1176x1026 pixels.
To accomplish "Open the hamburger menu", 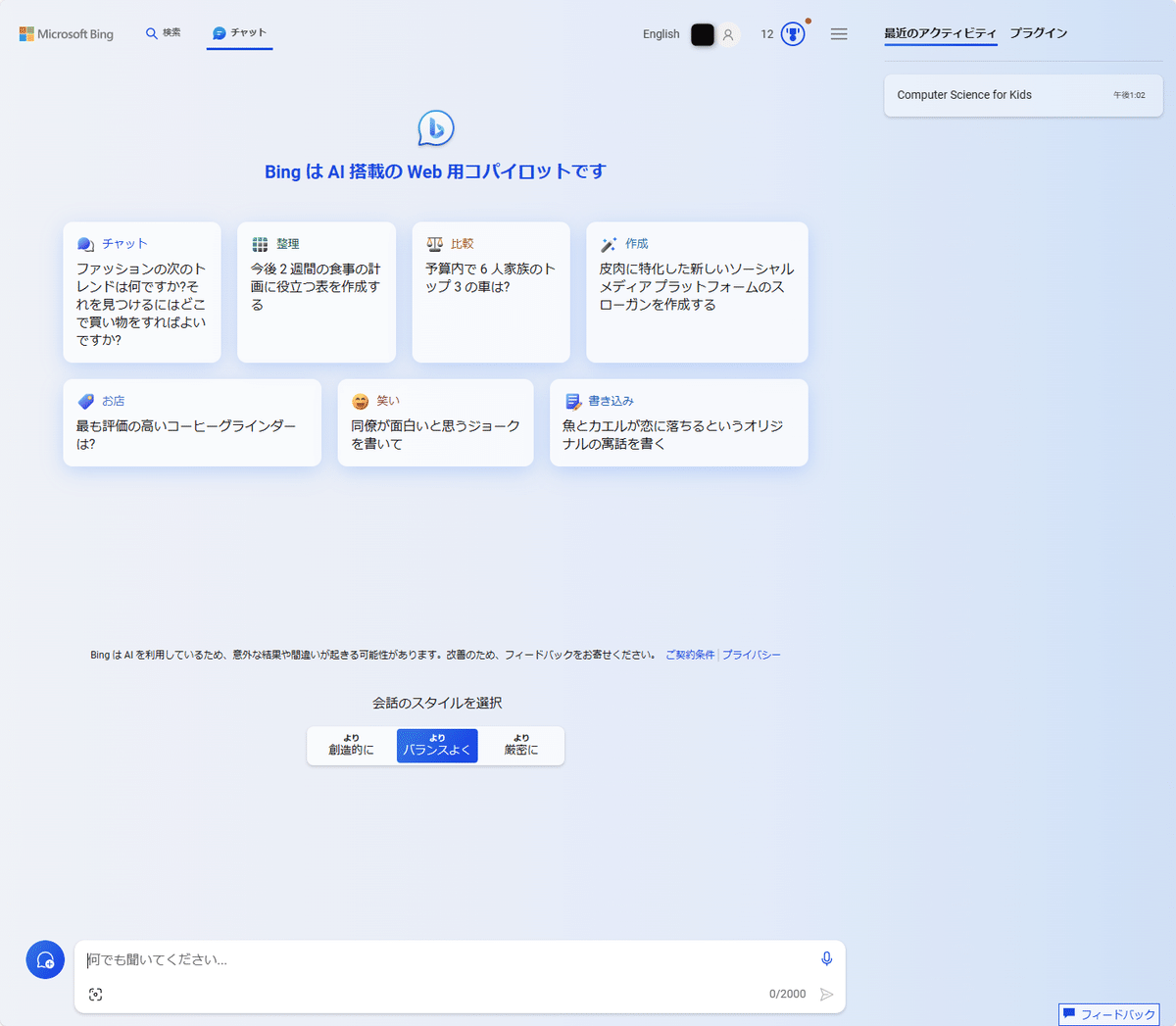I will [x=839, y=34].
